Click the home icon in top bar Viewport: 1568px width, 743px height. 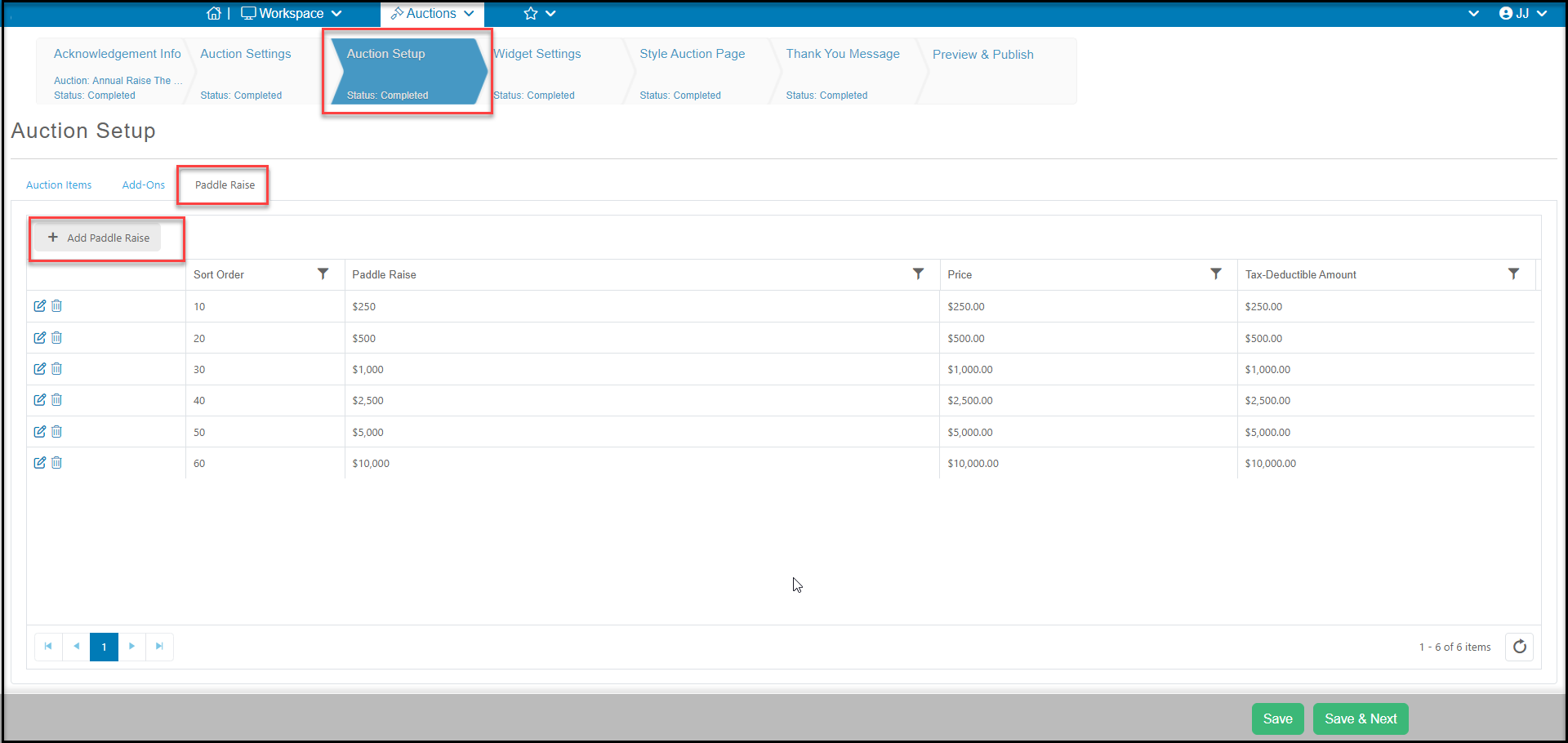pos(214,13)
